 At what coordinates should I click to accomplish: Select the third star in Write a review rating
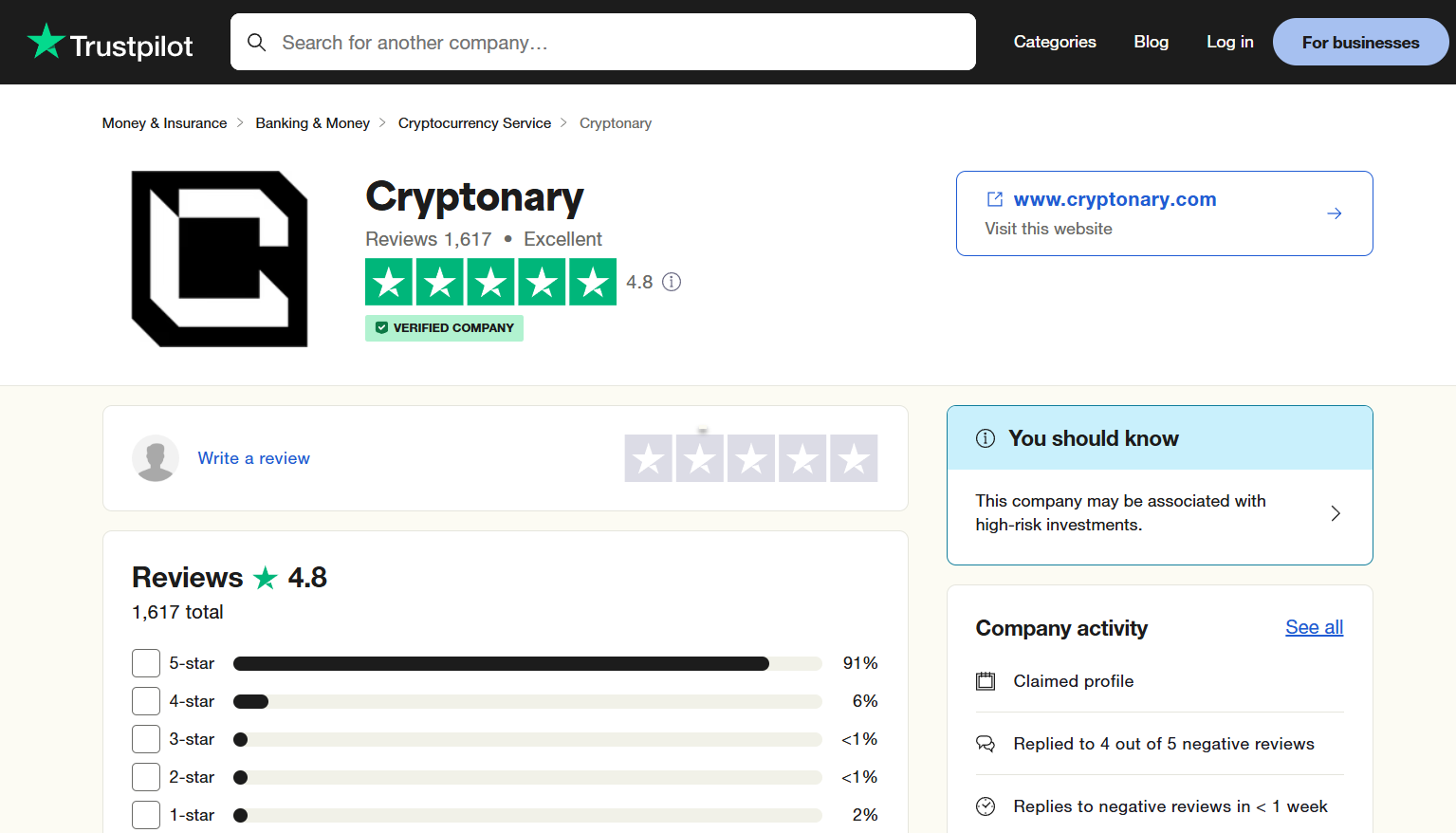[x=750, y=458]
